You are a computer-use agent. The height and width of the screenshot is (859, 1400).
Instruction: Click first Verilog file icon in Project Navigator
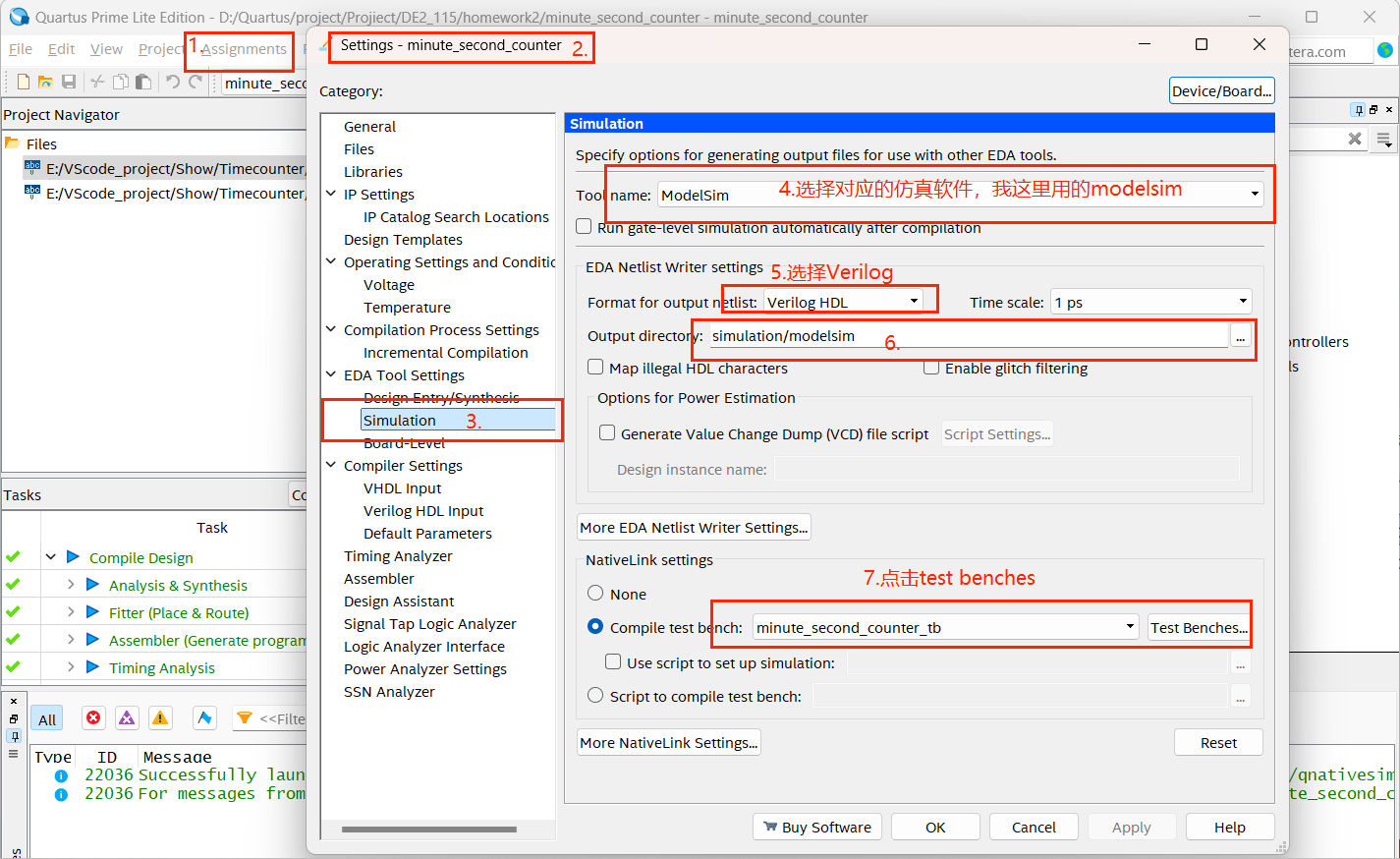(x=32, y=168)
